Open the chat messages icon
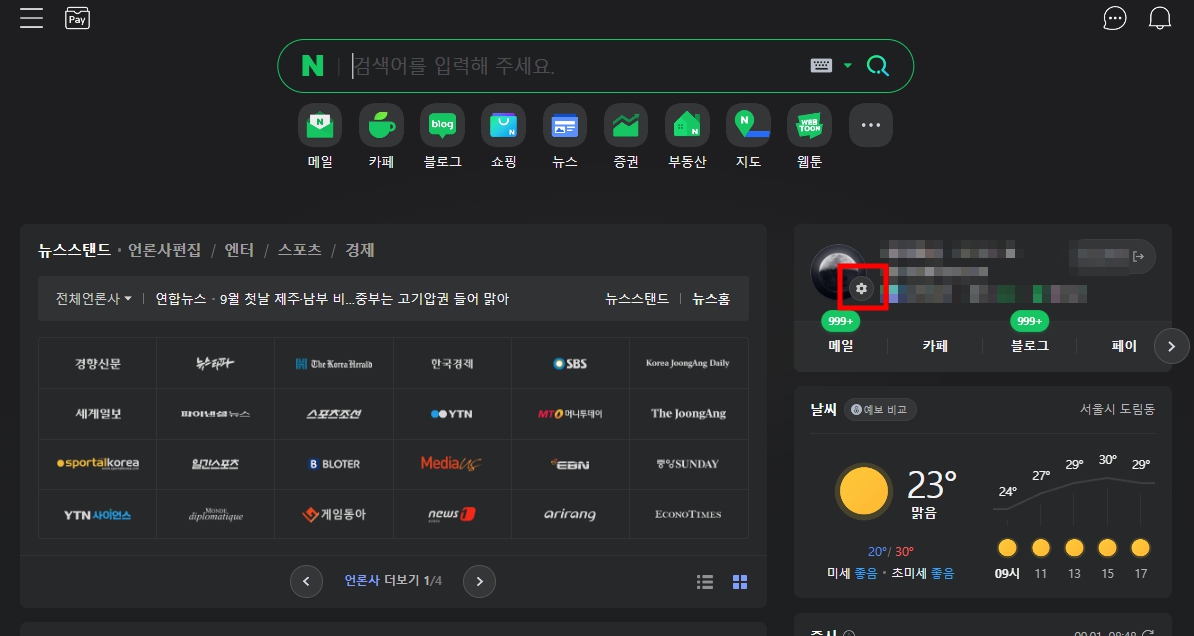This screenshot has width=1194, height=636. pos(1115,18)
